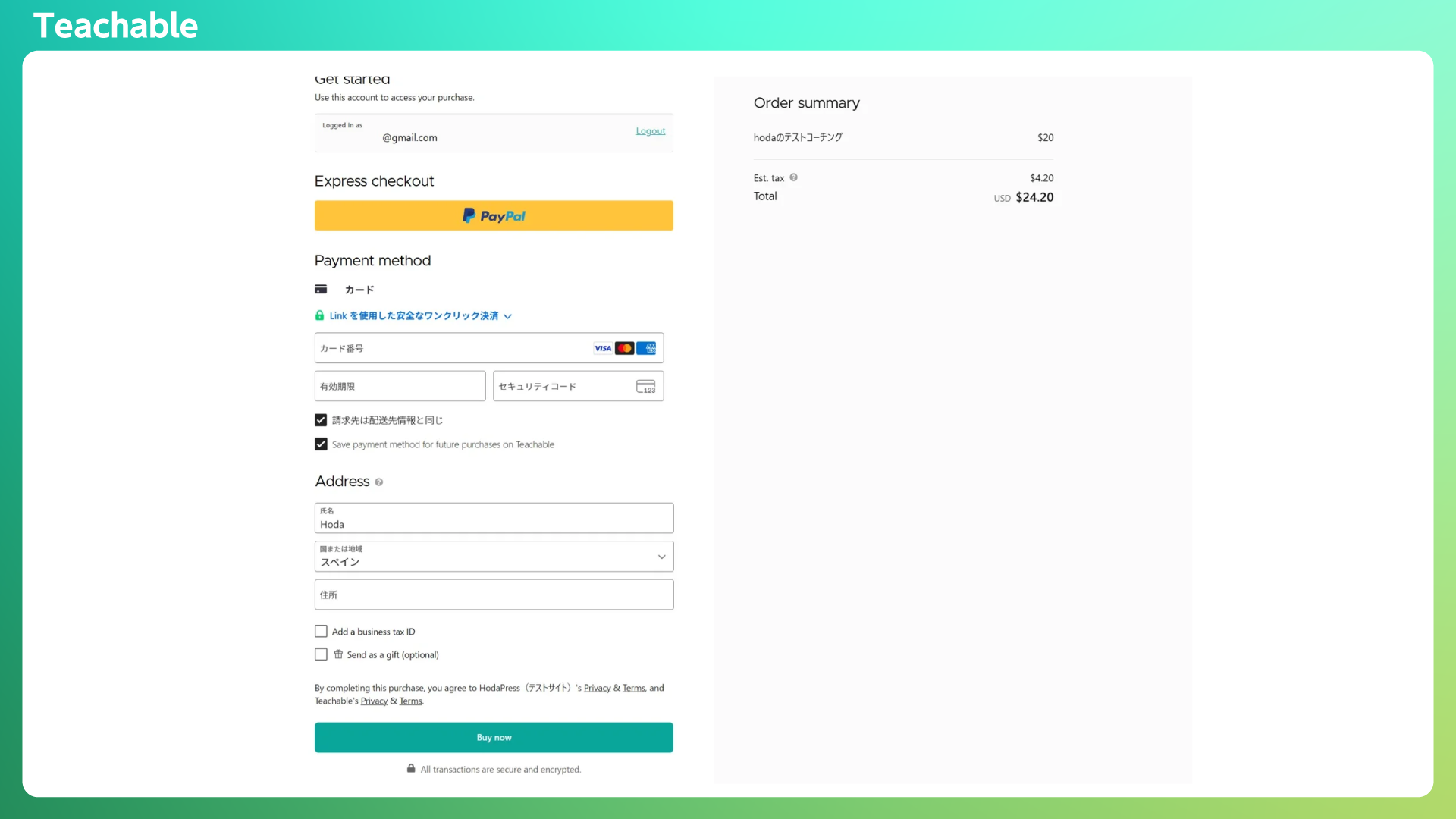Click the カード番号 card number field
This screenshot has width=1456, height=819.
tap(451, 348)
